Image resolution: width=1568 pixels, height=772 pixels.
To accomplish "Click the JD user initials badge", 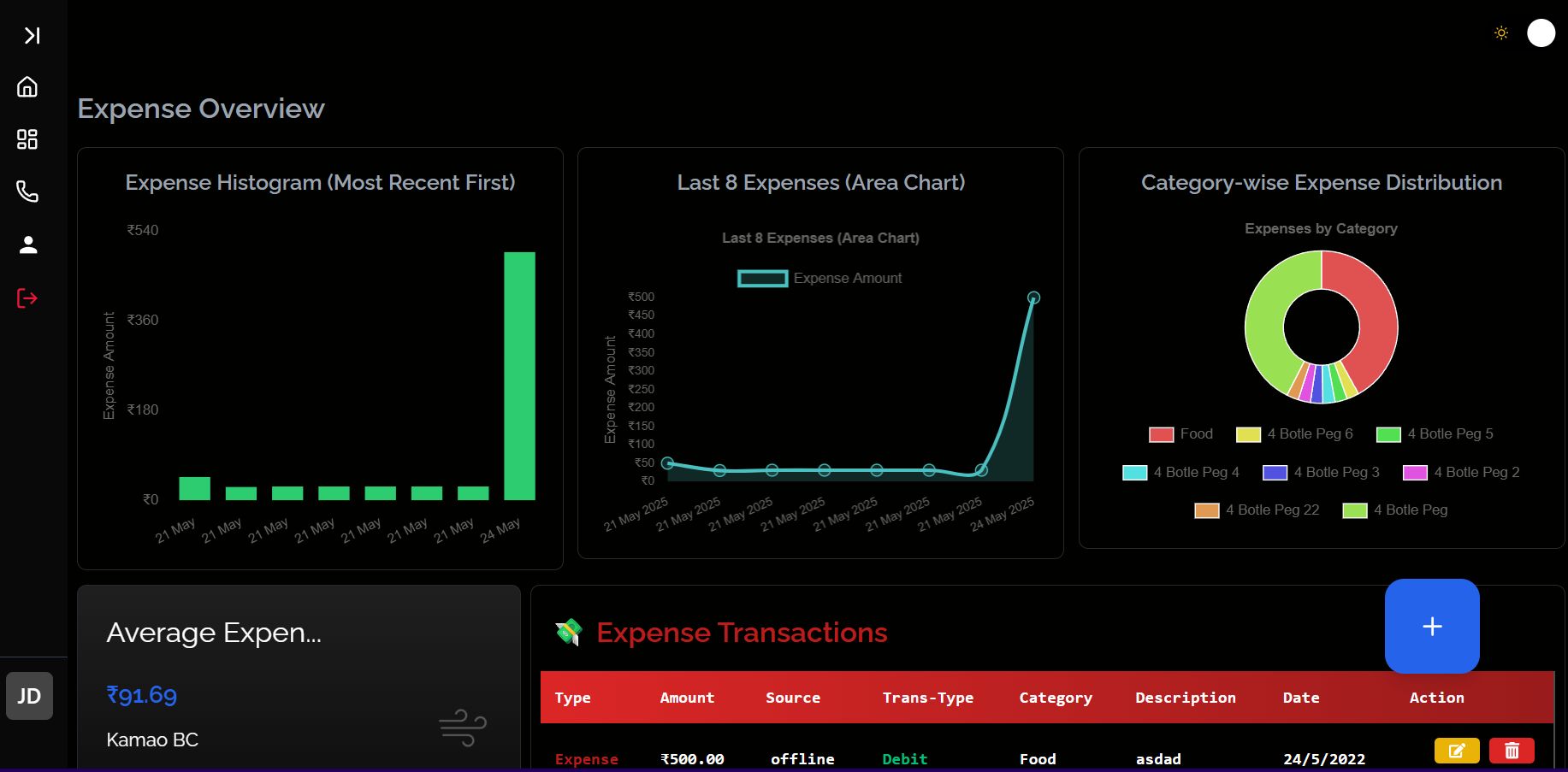I will tap(29, 696).
